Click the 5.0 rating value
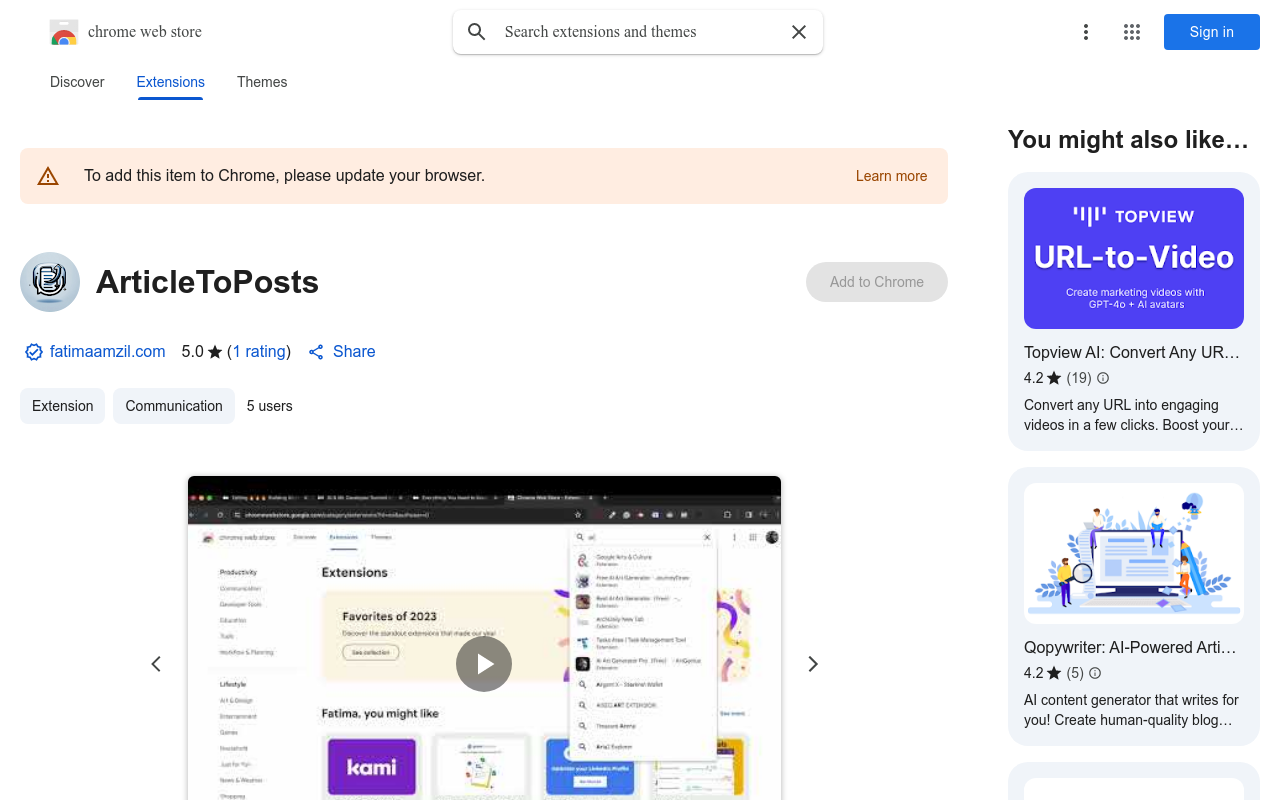Image resolution: width=1280 pixels, height=800 pixels. (192, 352)
